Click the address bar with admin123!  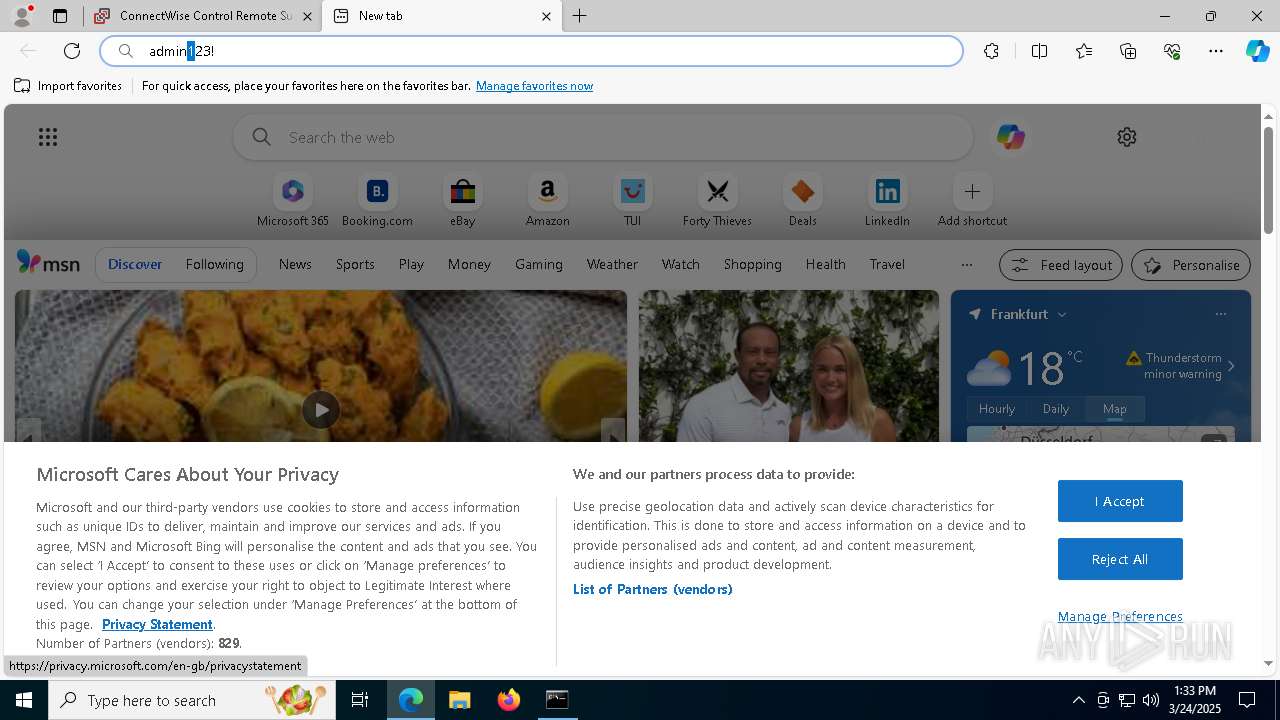click(x=531, y=51)
